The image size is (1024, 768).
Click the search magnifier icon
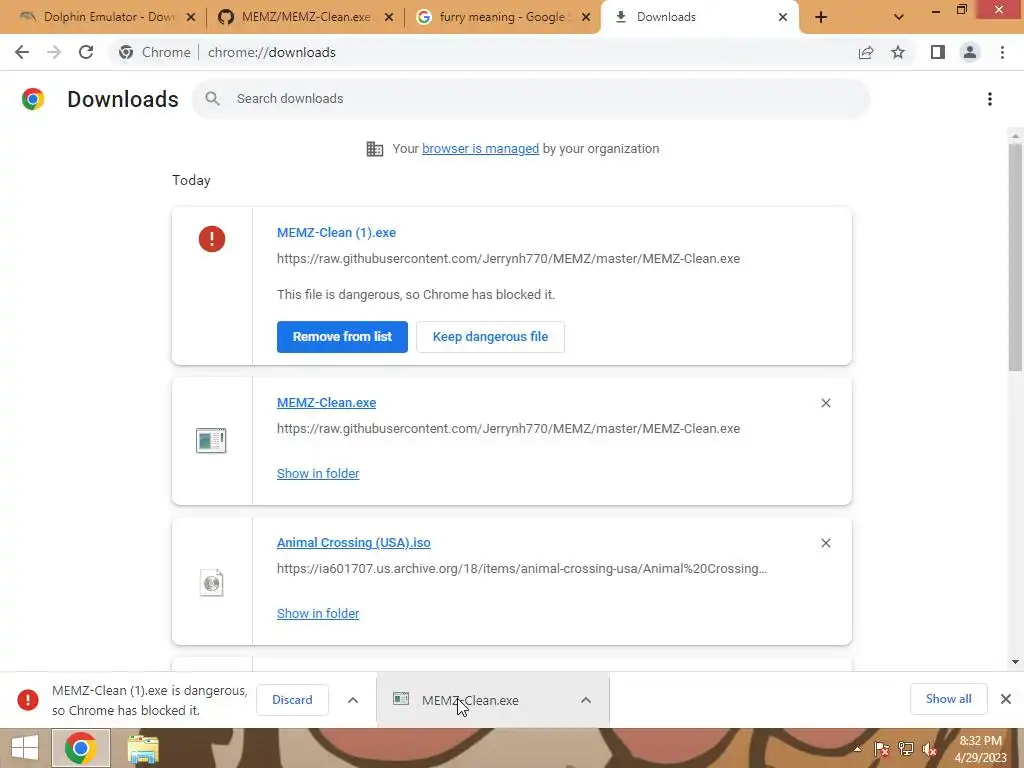point(212,99)
